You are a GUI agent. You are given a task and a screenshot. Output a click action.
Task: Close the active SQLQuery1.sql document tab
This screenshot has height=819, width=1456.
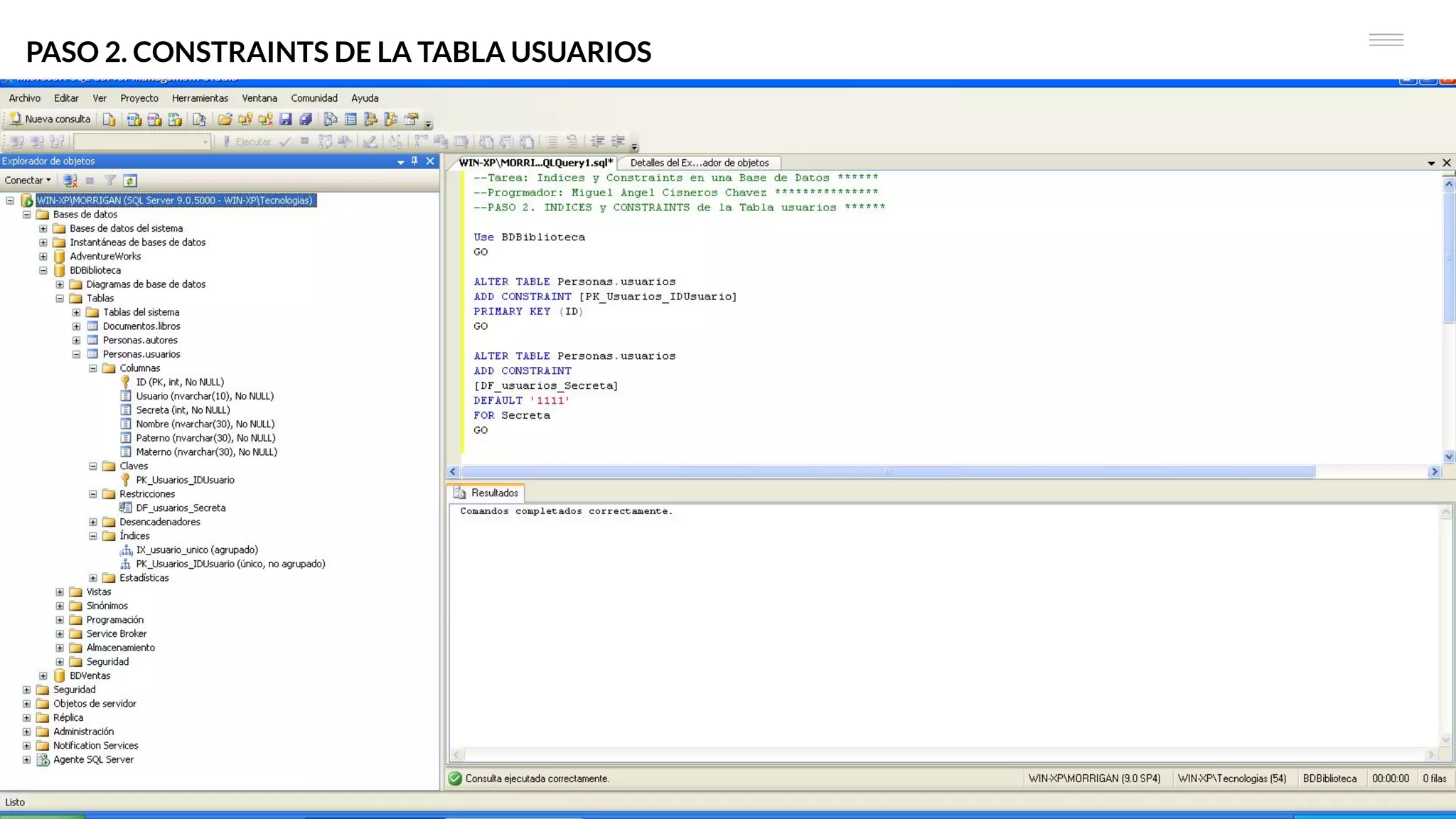[1447, 163]
